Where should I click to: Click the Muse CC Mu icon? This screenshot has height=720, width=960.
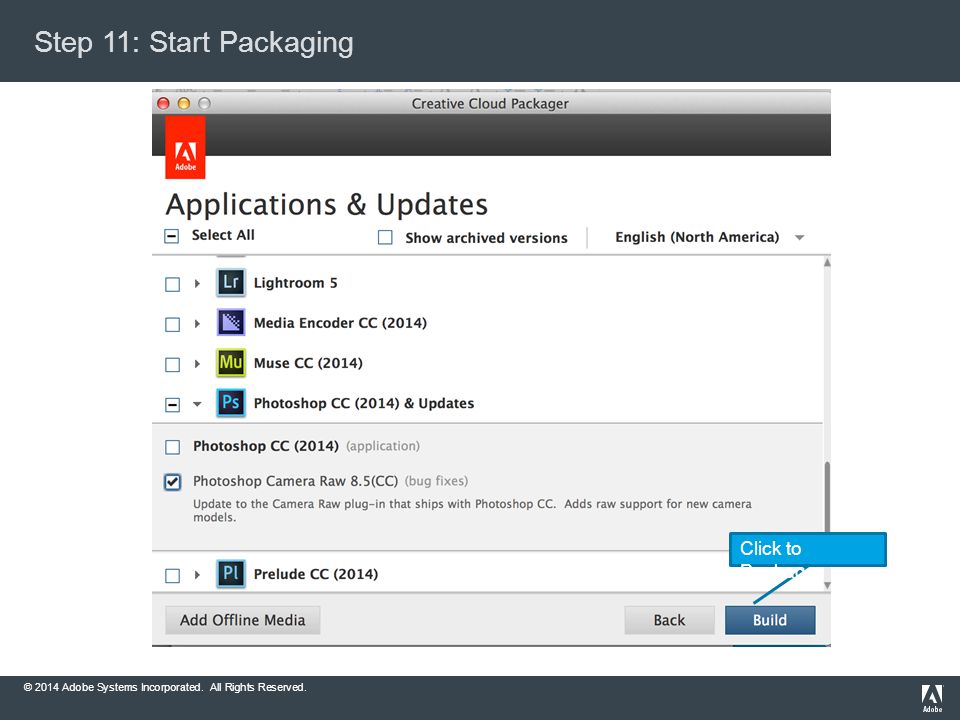click(231, 362)
